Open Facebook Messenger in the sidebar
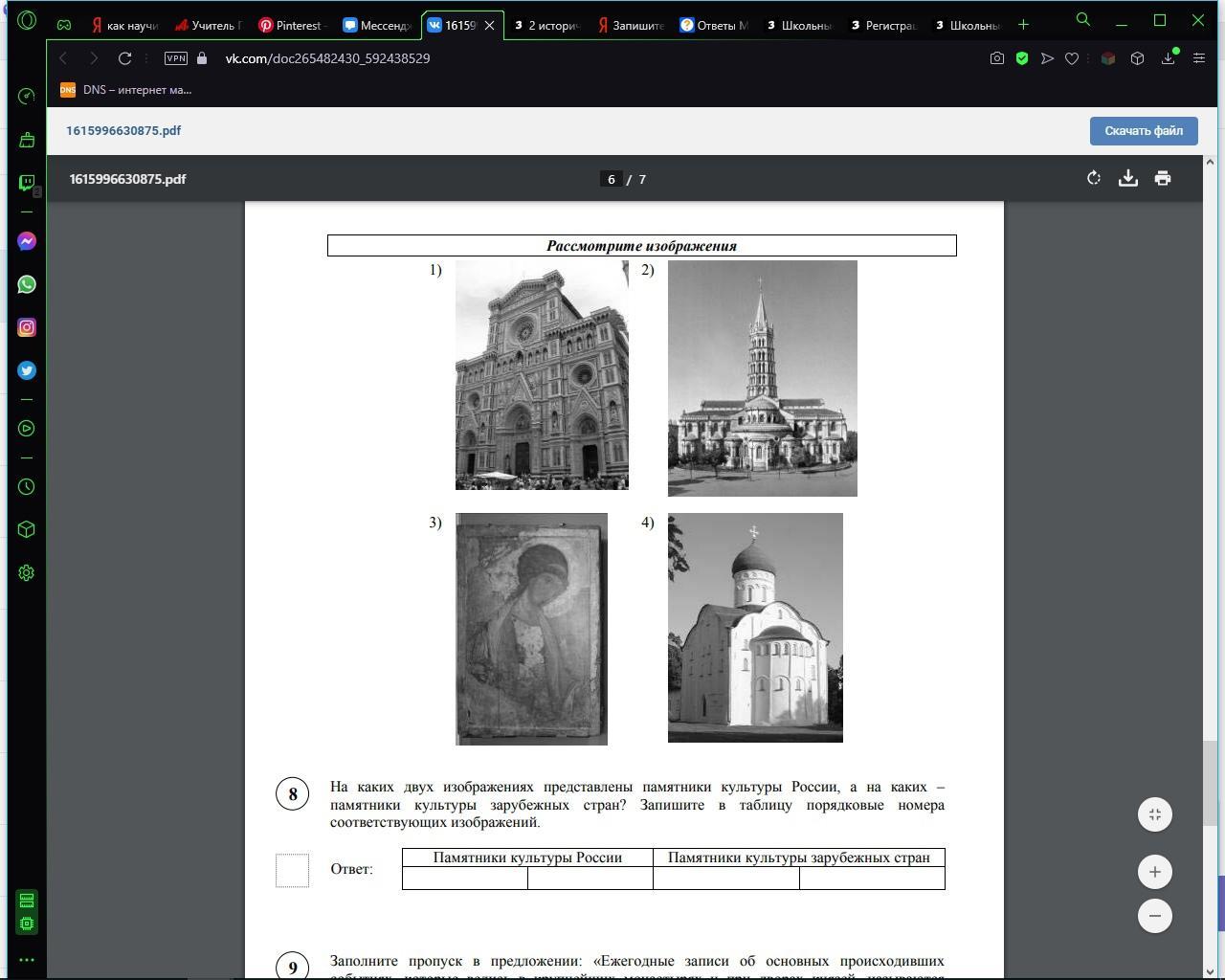 point(27,241)
